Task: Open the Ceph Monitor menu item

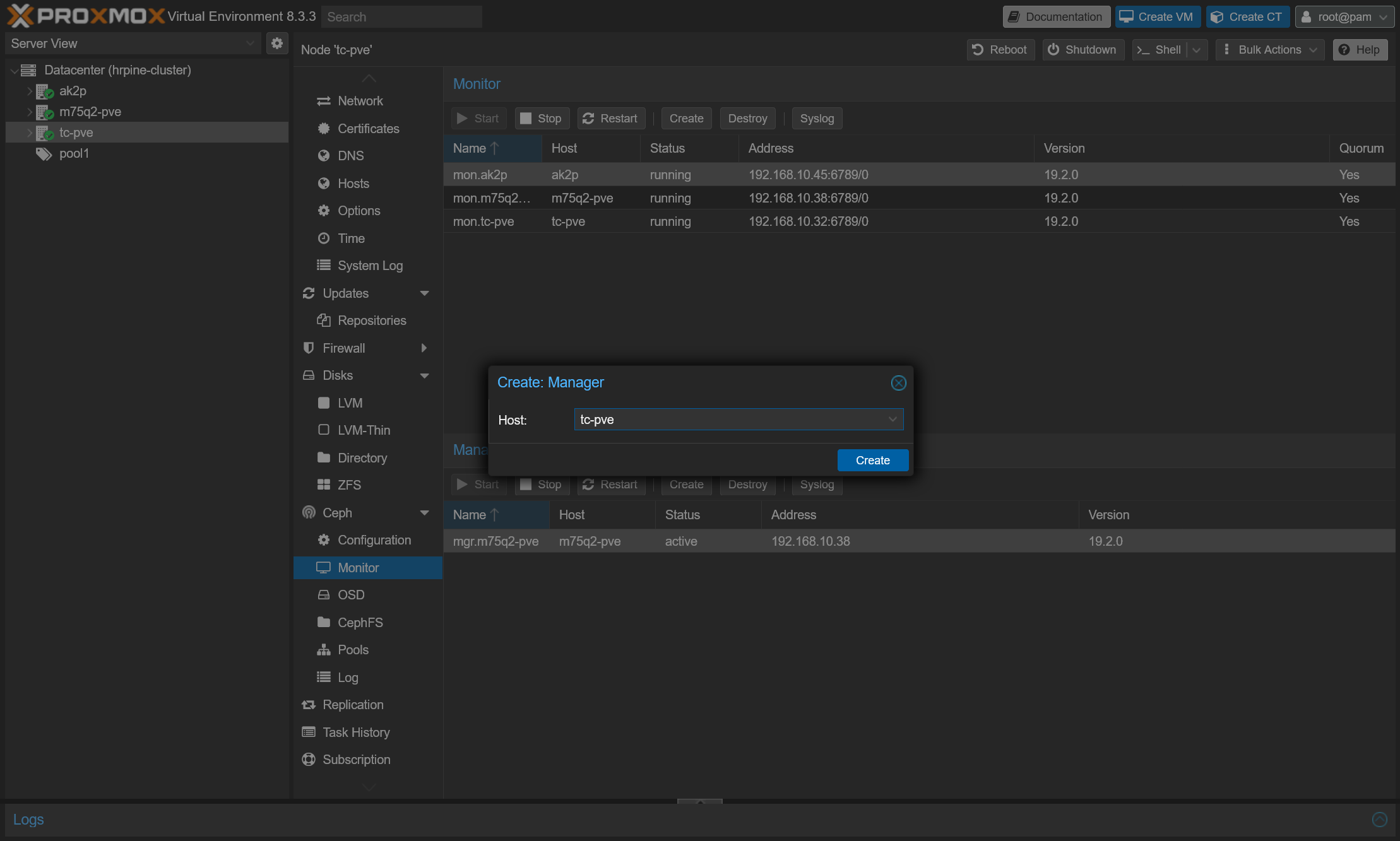Action: tap(368, 568)
